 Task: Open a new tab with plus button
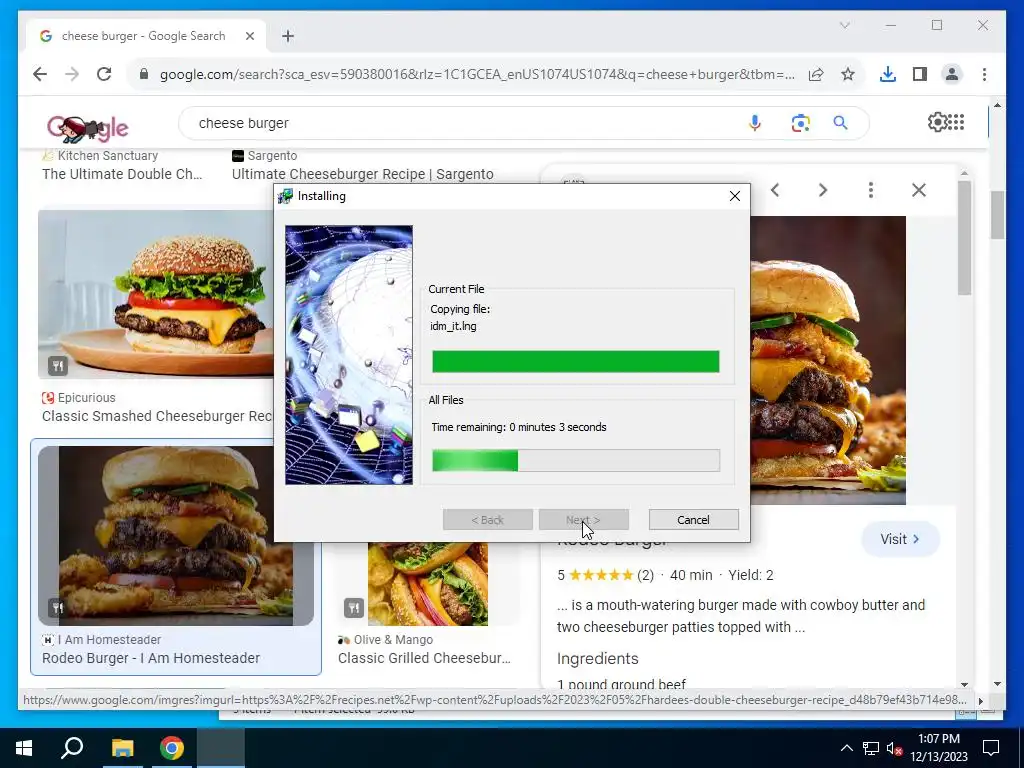pyautogui.click(x=288, y=36)
